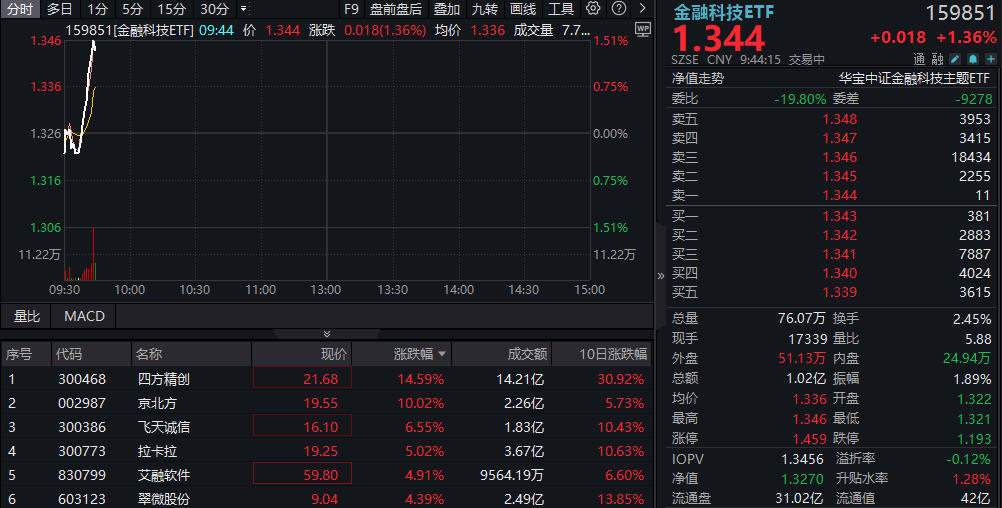Click the 通 marker icon
The height and width of the screenshot is (508, 1002).
[x=919, y=59]
